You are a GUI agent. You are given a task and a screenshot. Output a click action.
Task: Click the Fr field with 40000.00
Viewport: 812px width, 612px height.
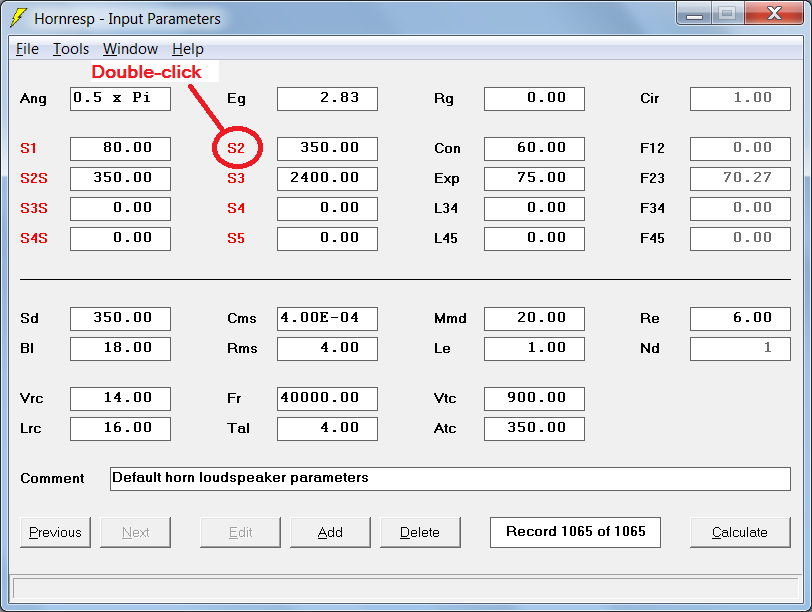[x=327, y=399]
